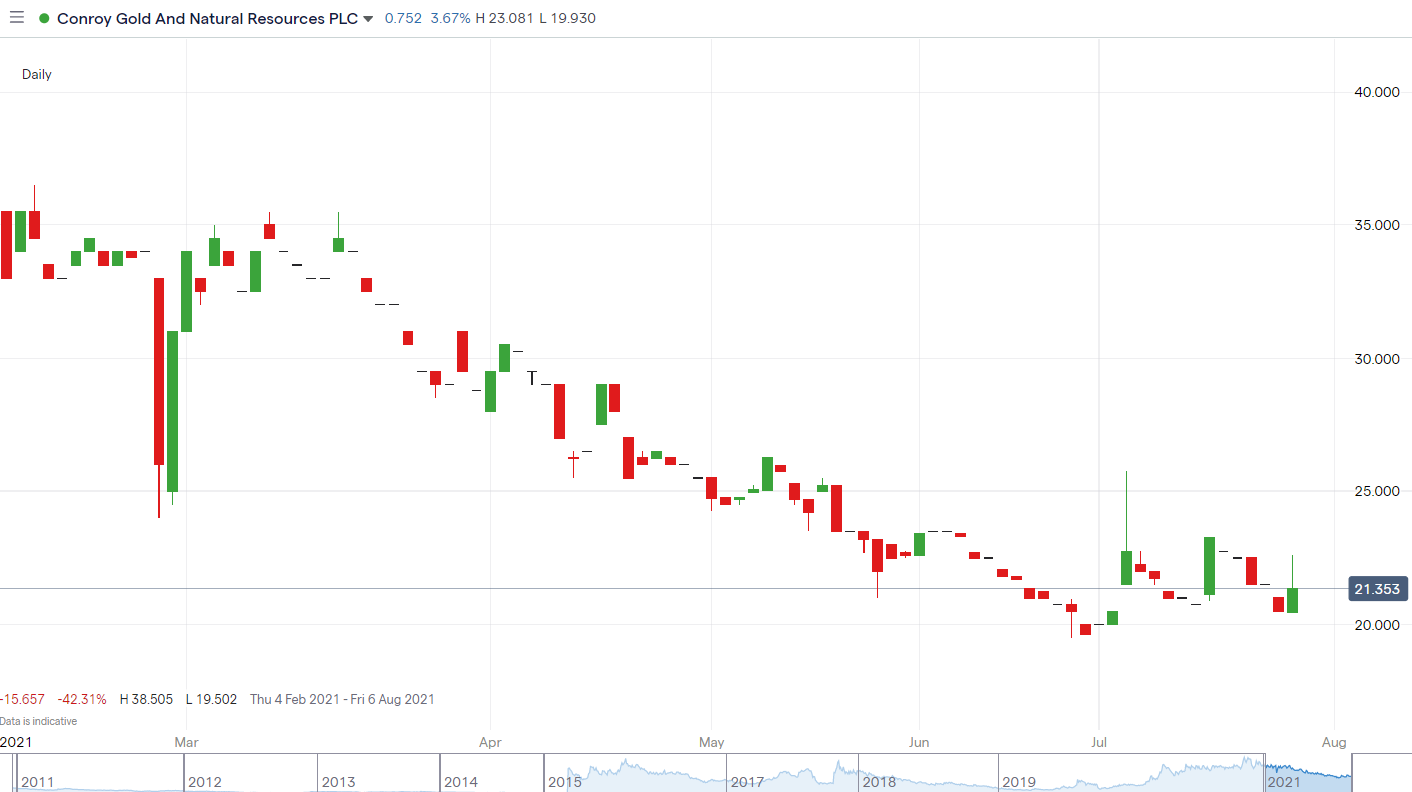Click the low value L 19.930
The image size is (1412, 792).
566,18
